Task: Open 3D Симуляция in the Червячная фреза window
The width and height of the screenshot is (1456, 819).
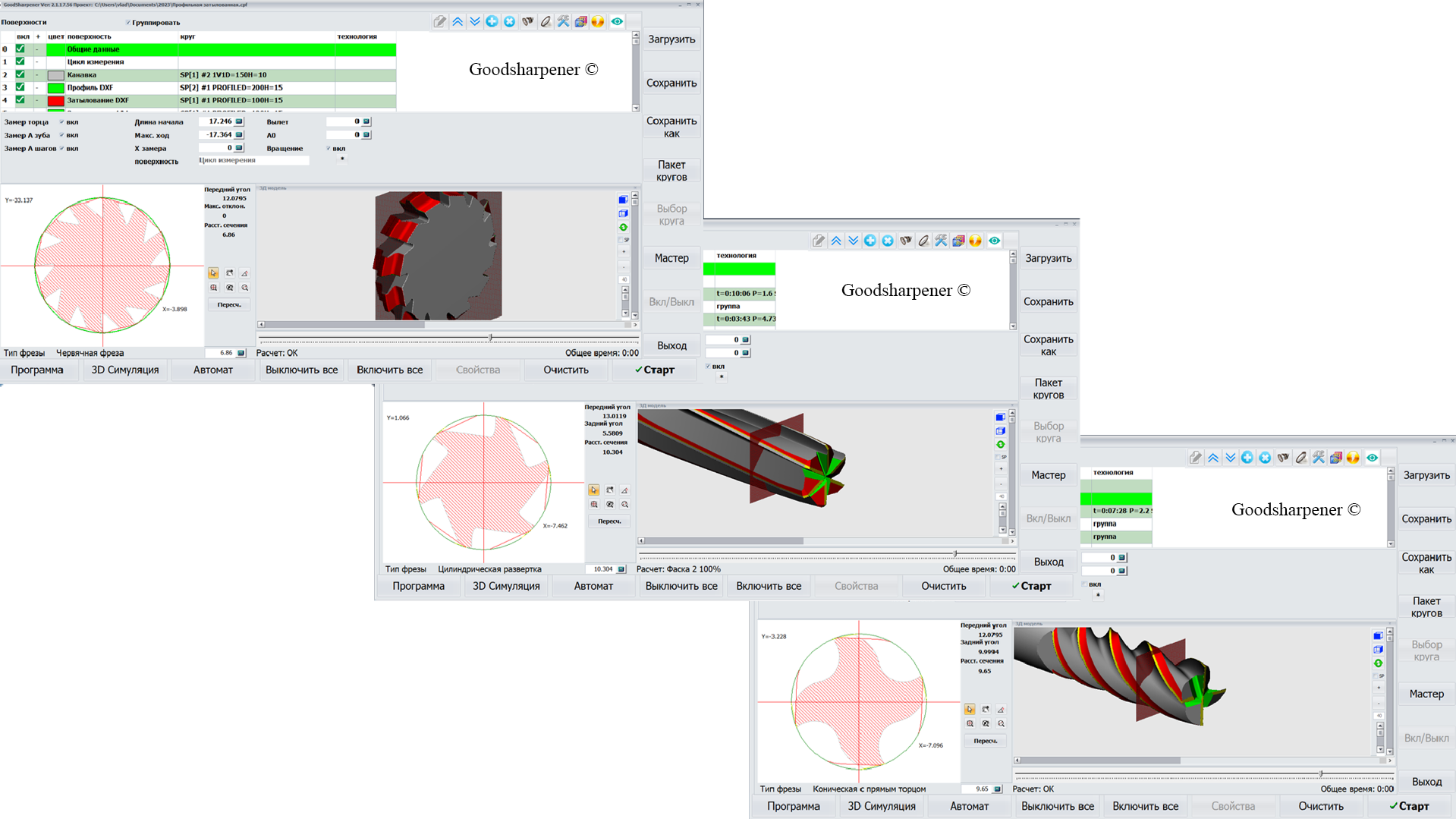Action: coord(125,370)
